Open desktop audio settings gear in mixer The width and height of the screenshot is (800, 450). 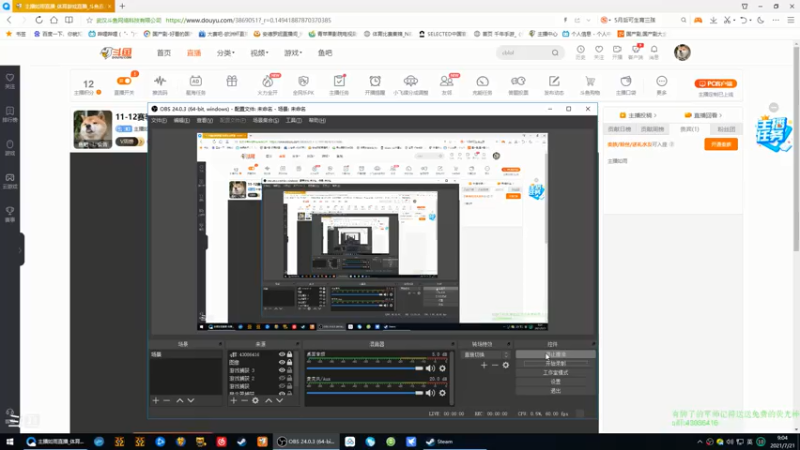442,368
